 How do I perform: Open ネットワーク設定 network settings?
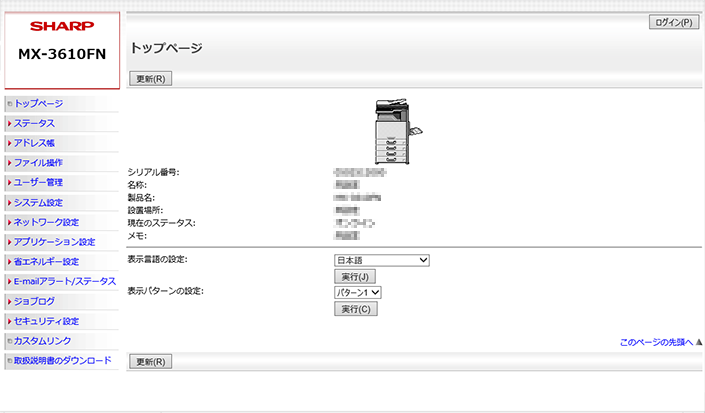46,222
